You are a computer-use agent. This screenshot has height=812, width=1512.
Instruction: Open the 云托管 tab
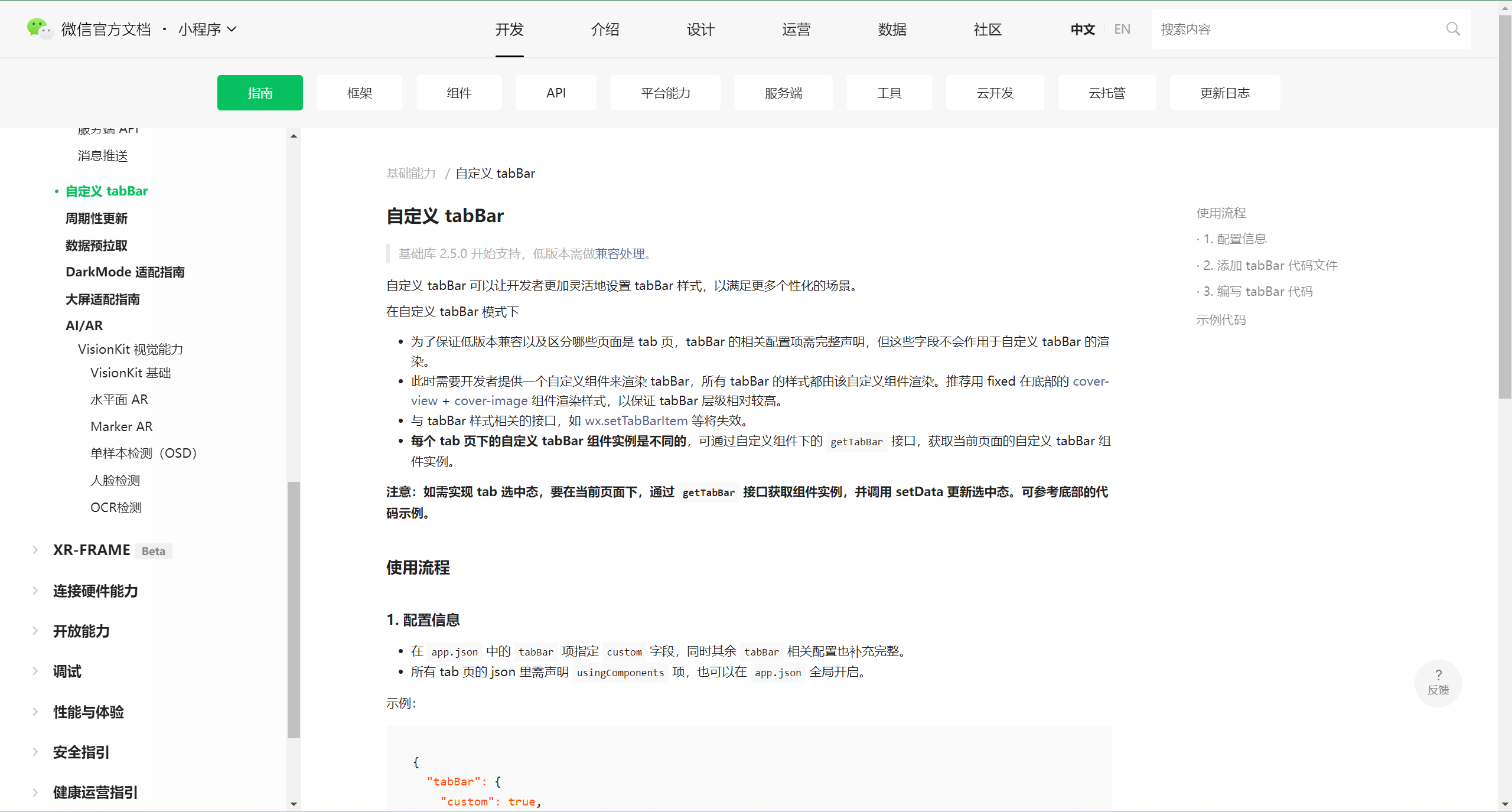[x=1107, y=93]
